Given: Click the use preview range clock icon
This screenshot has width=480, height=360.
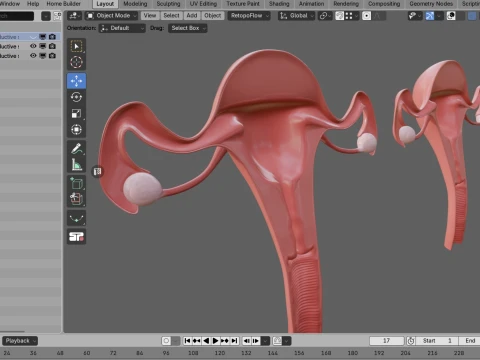Looking at the screenshot, I should (x=411, y=341).
